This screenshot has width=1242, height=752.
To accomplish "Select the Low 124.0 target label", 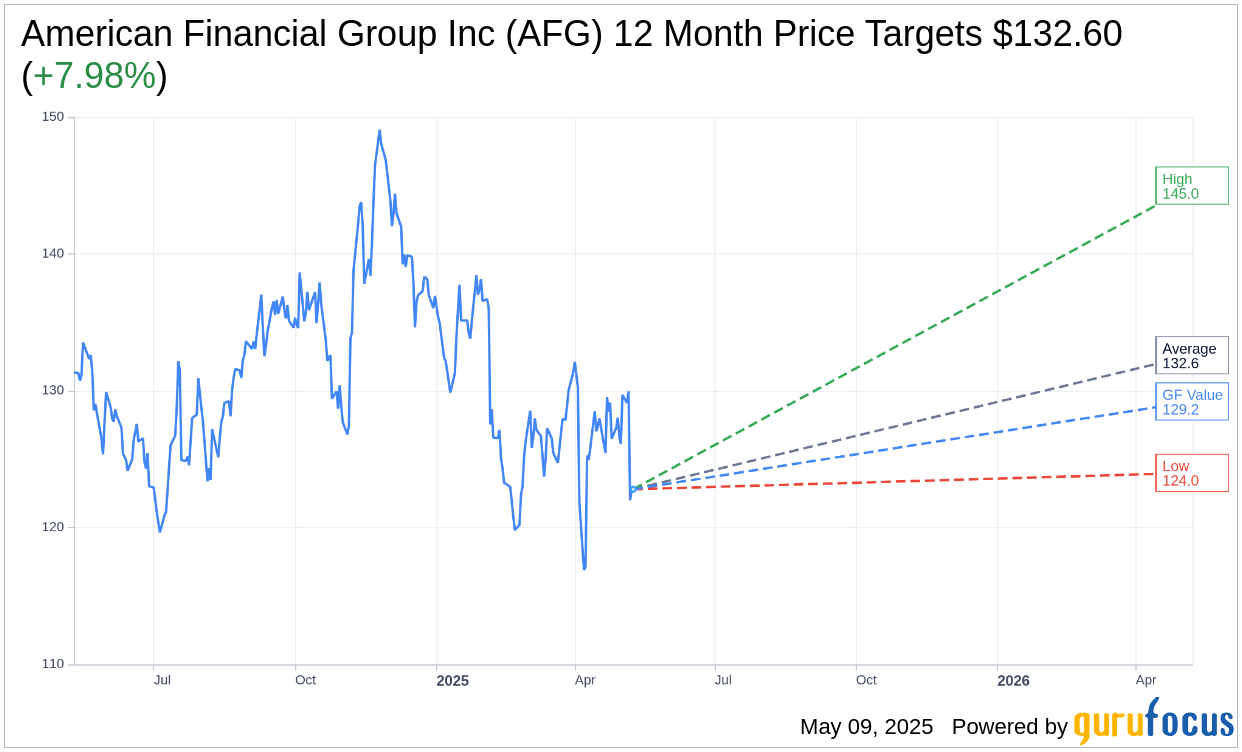I will pyautogui.click(x=1191, y=473).
